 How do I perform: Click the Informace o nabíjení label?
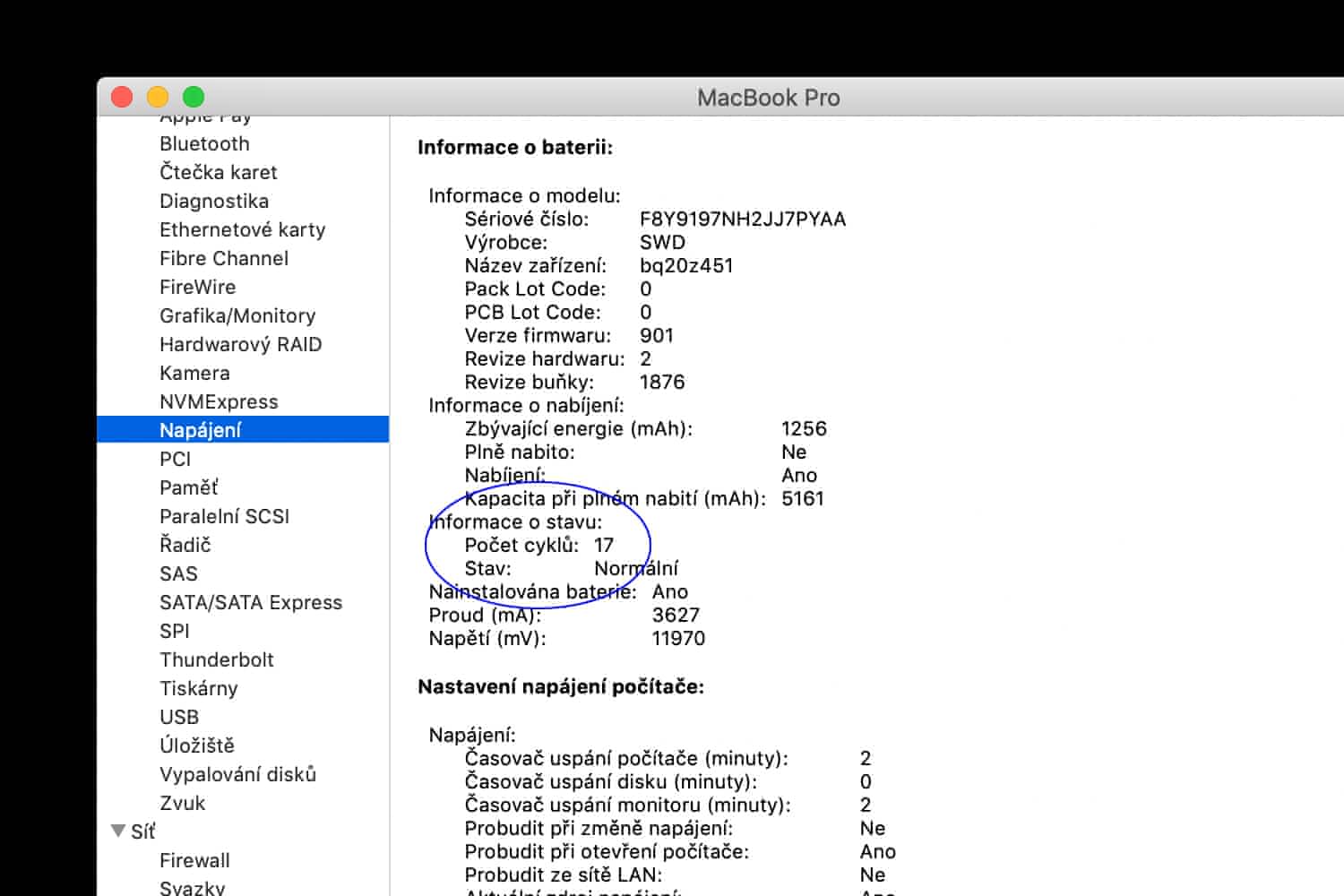point(526,405)
